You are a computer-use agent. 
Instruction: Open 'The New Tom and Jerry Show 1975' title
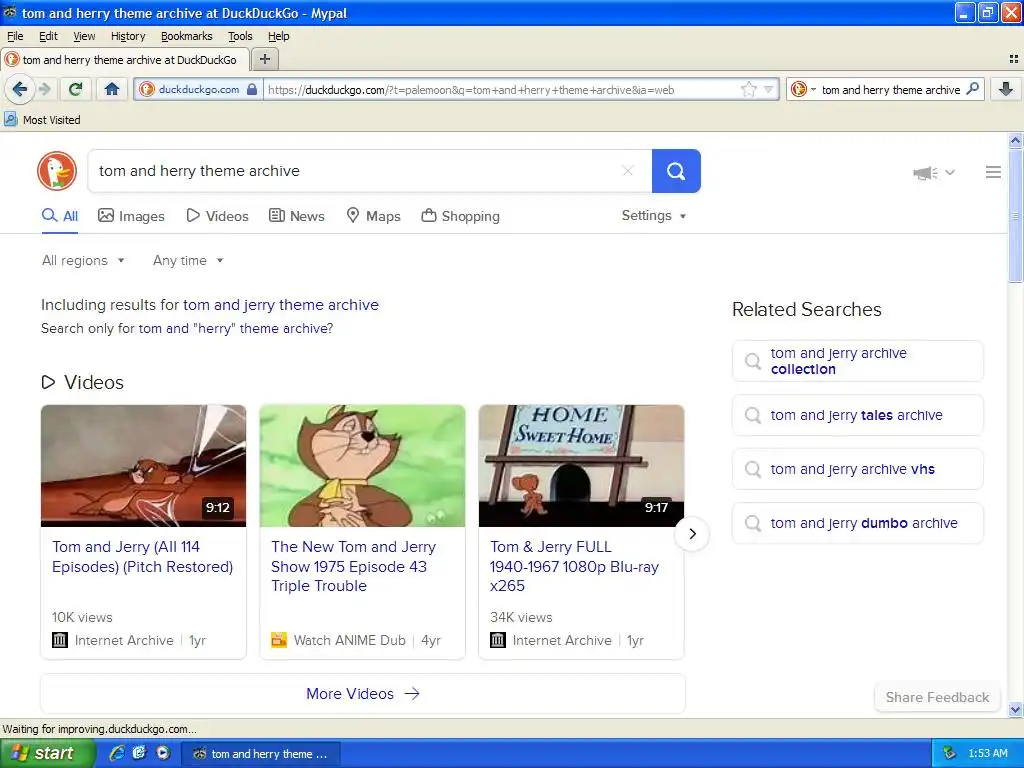click(x=353, y=566)
